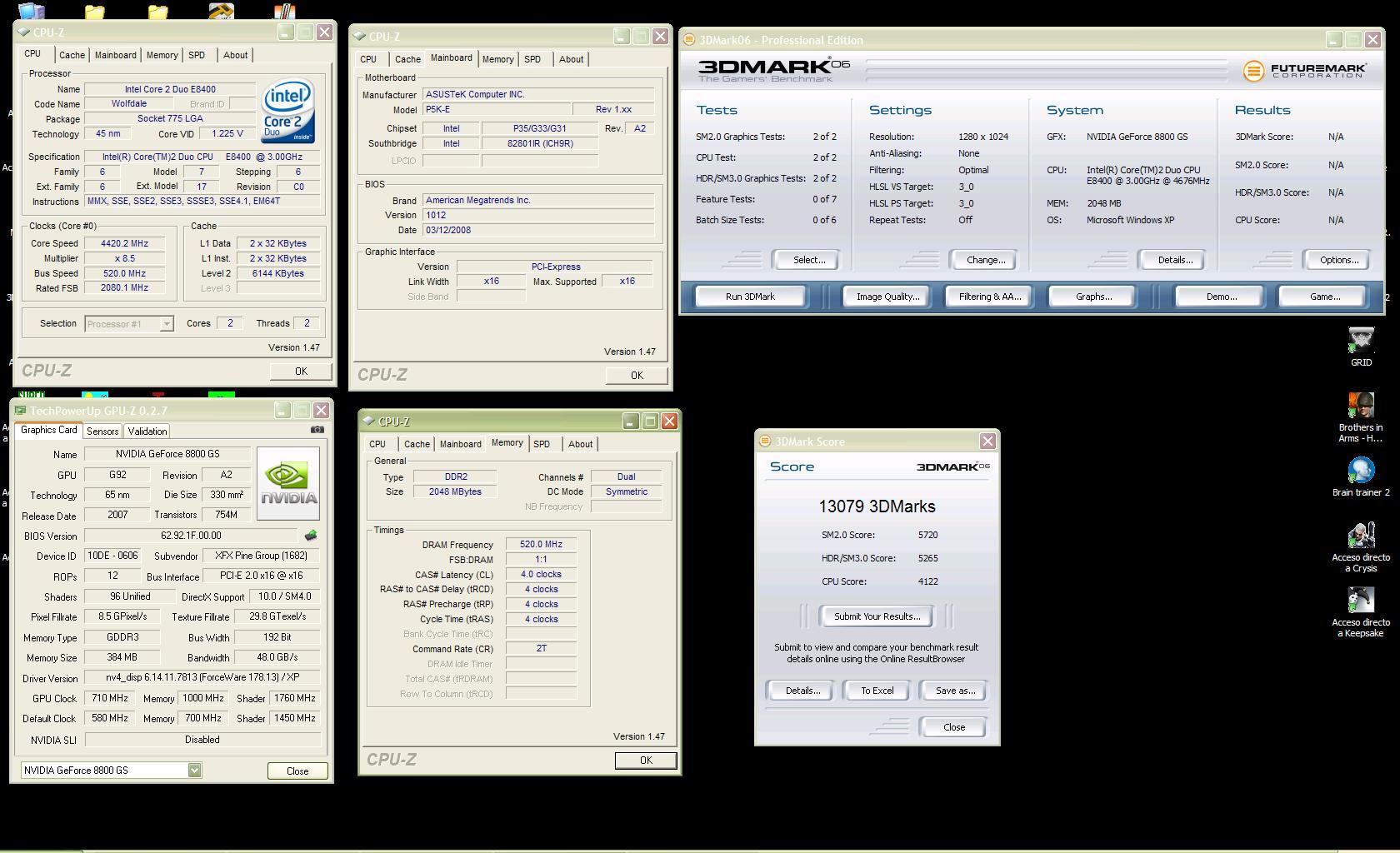Open the Cache tab in Mainboard CPU-Z window
This screenshot has width=1400, height=853.
point(407,59)
